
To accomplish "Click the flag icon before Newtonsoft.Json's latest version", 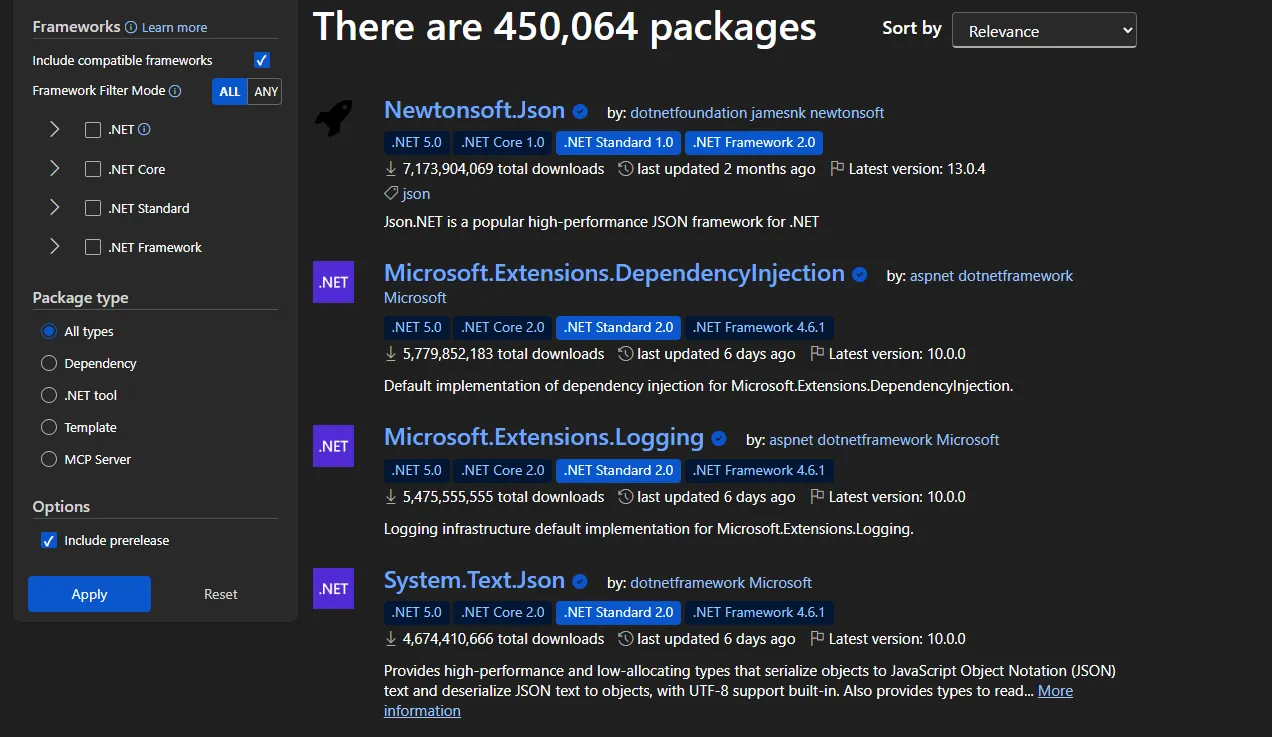I will 837,169.
